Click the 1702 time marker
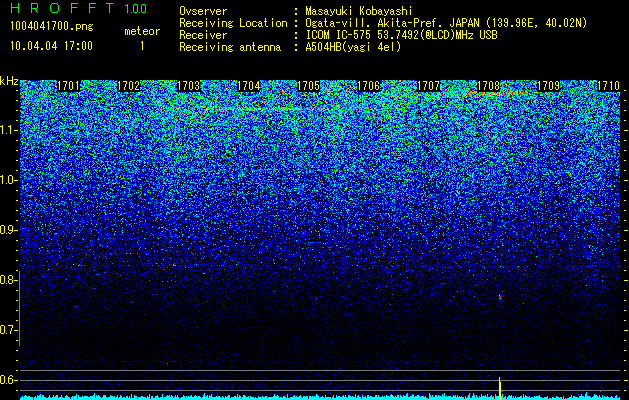Screen dimensions: 629x400 pos(128,86)
